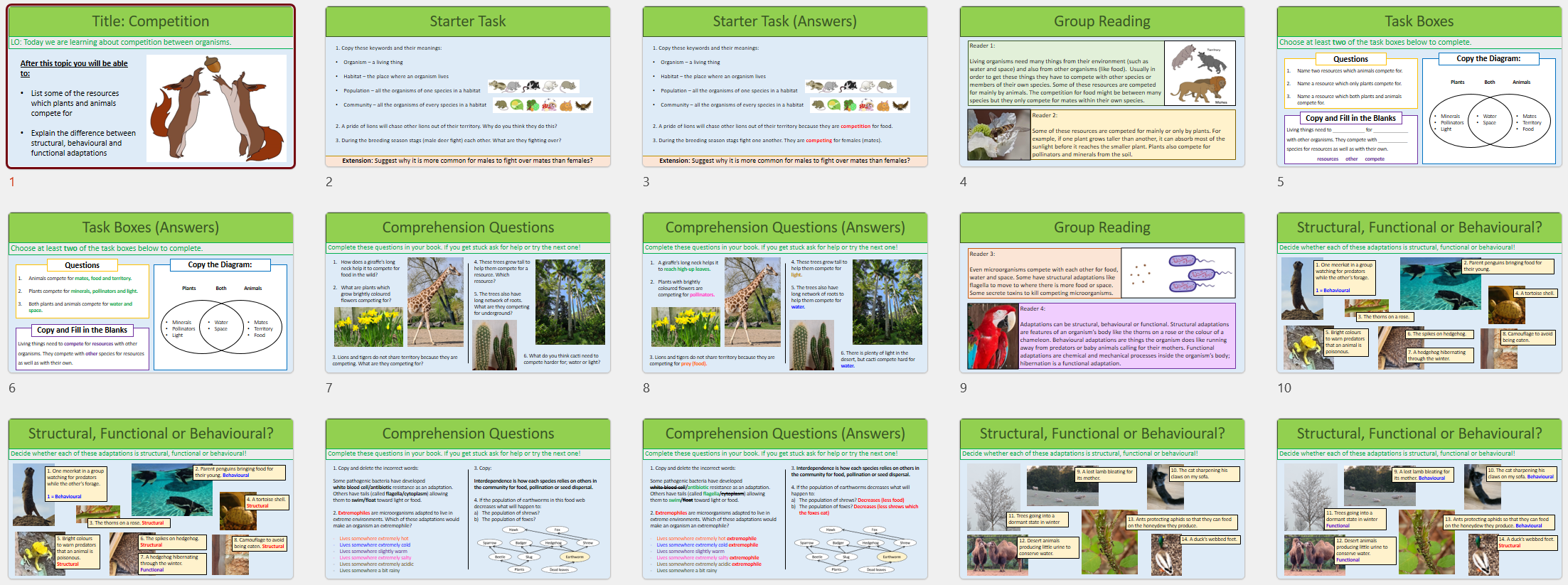
Task: Select the 'Task Boxes (Answers)' slide thumbnail
Action: click(151, 292)
